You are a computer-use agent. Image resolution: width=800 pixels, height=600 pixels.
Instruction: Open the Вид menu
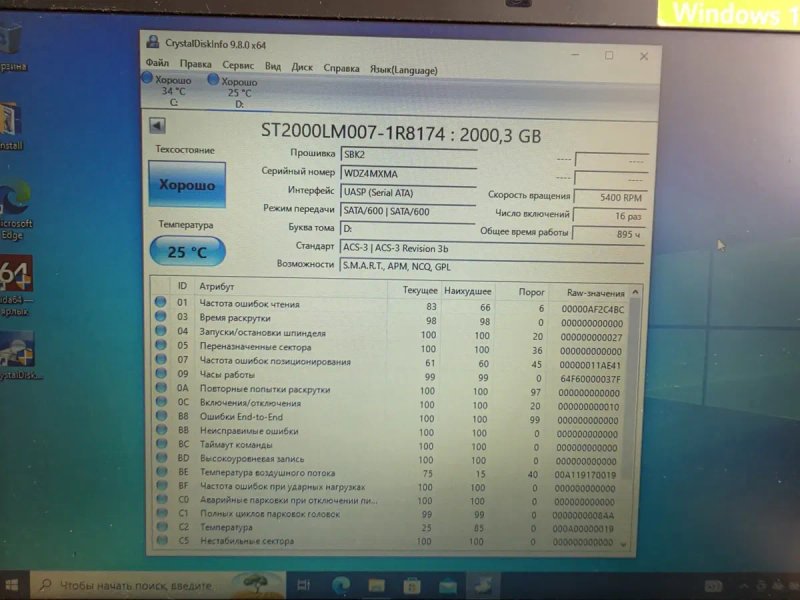click(x=273, y=66)
